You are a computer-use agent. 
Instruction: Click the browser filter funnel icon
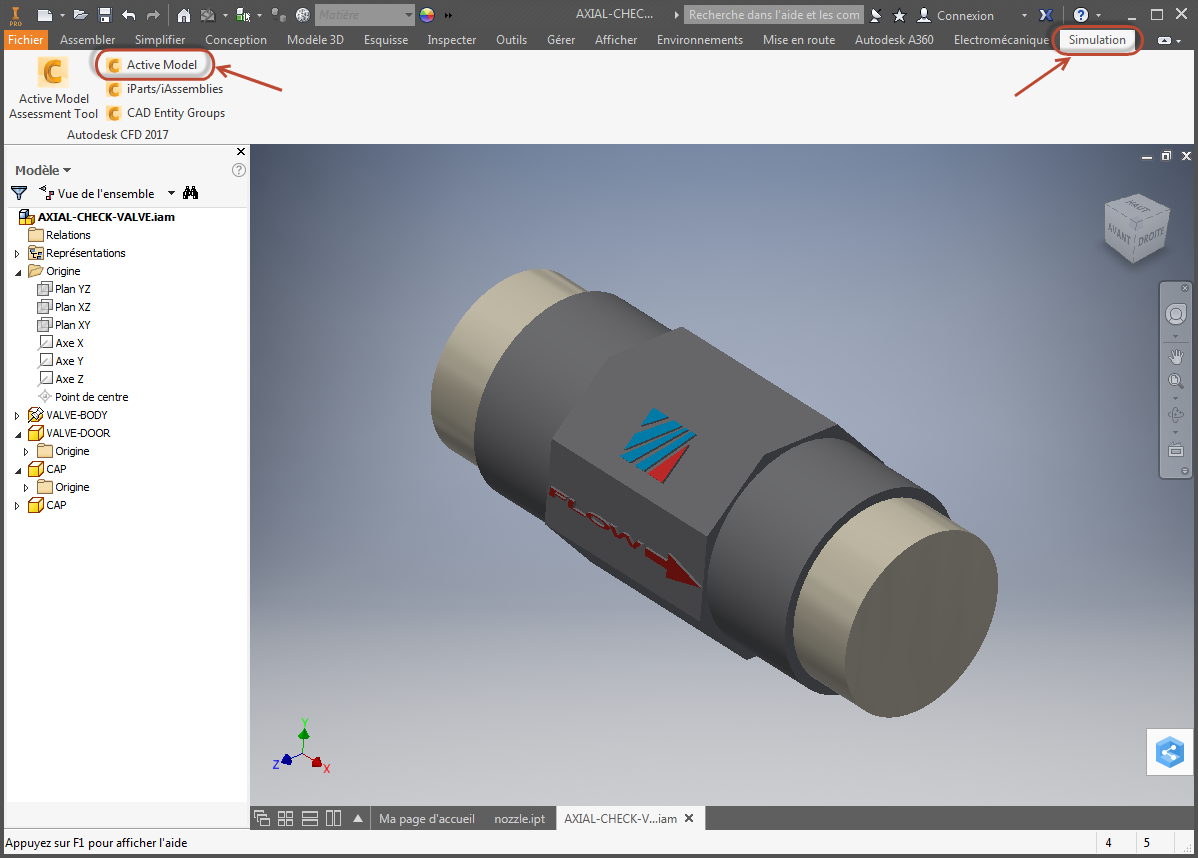pyautogui.click(x=19, y=193)
